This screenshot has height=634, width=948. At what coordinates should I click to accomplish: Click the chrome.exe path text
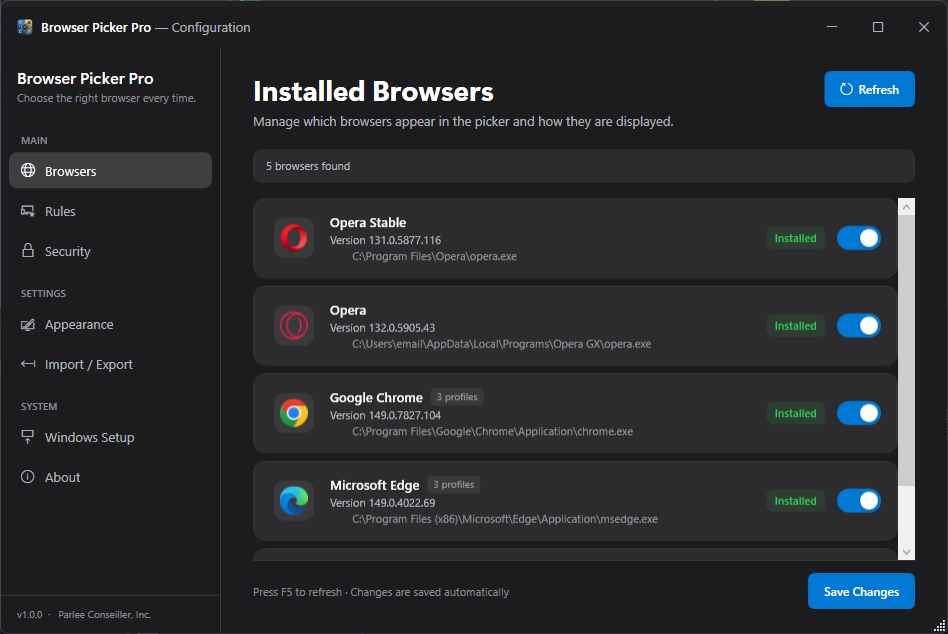click(x=492, y=432)
